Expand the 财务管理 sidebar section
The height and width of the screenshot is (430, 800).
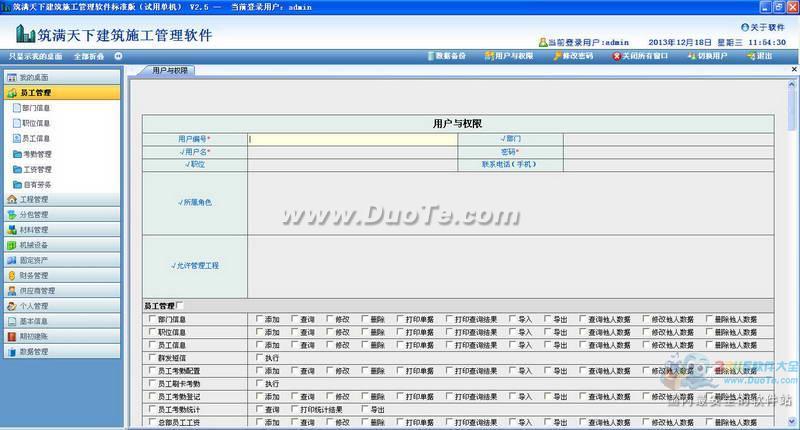tap(34, 275)
